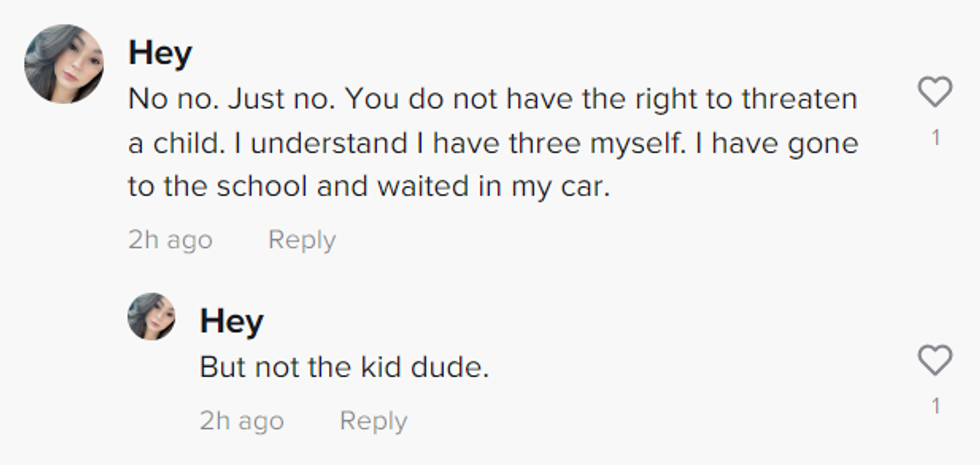Click the like count under the reply's heart
This screenshot has height=465, width=980.
point(935,405)
